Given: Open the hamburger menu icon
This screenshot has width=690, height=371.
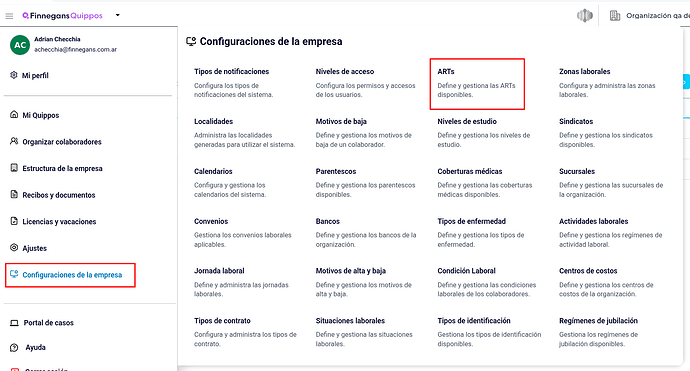Looking at the screenshot, I should (9, 16).
